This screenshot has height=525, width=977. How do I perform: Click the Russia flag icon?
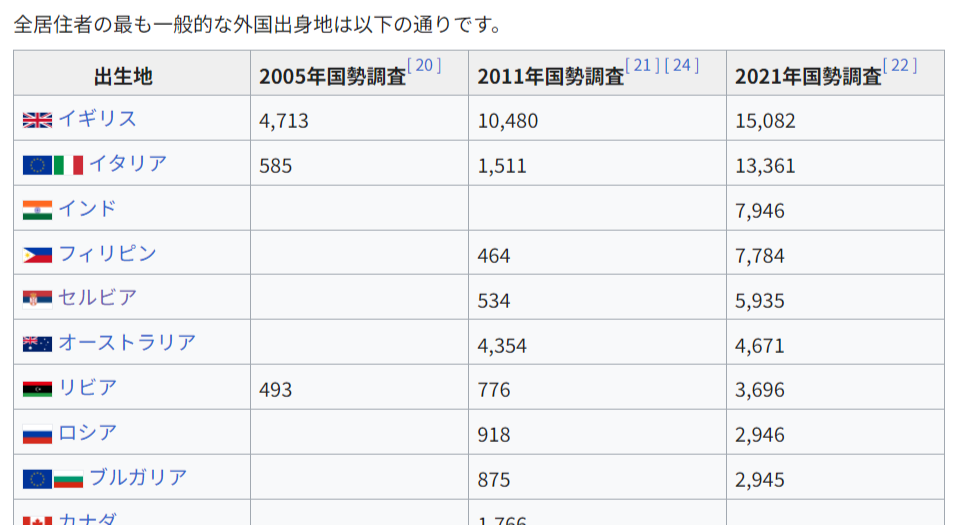(37, 434)
